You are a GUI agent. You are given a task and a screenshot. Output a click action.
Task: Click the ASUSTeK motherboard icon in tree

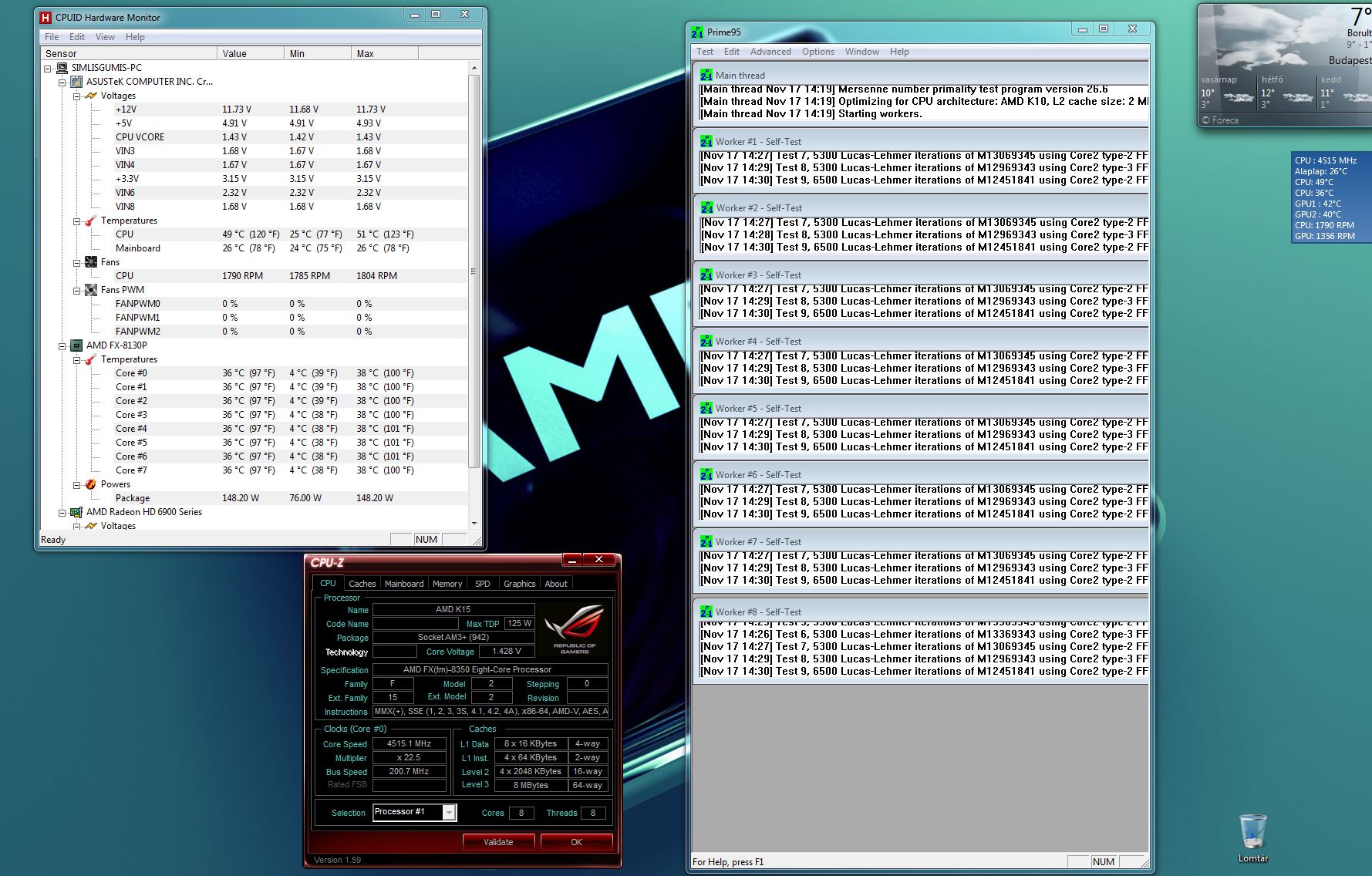[76, 82]
